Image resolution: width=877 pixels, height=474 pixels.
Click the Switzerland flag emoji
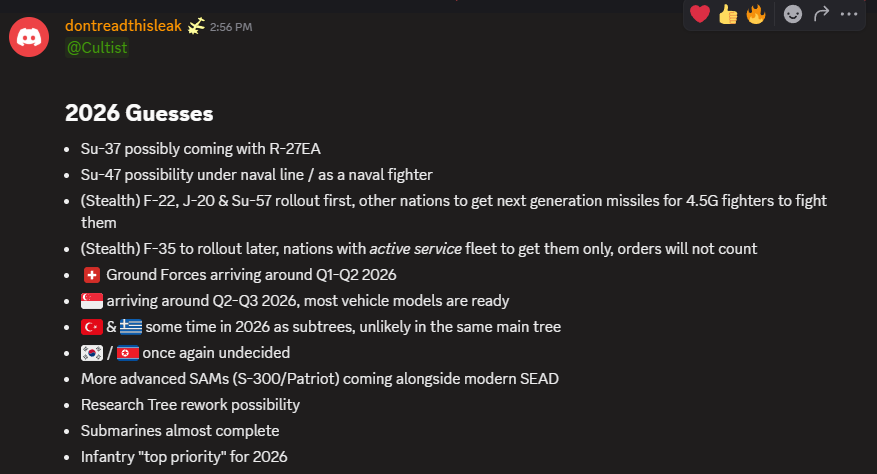[91, 274]
